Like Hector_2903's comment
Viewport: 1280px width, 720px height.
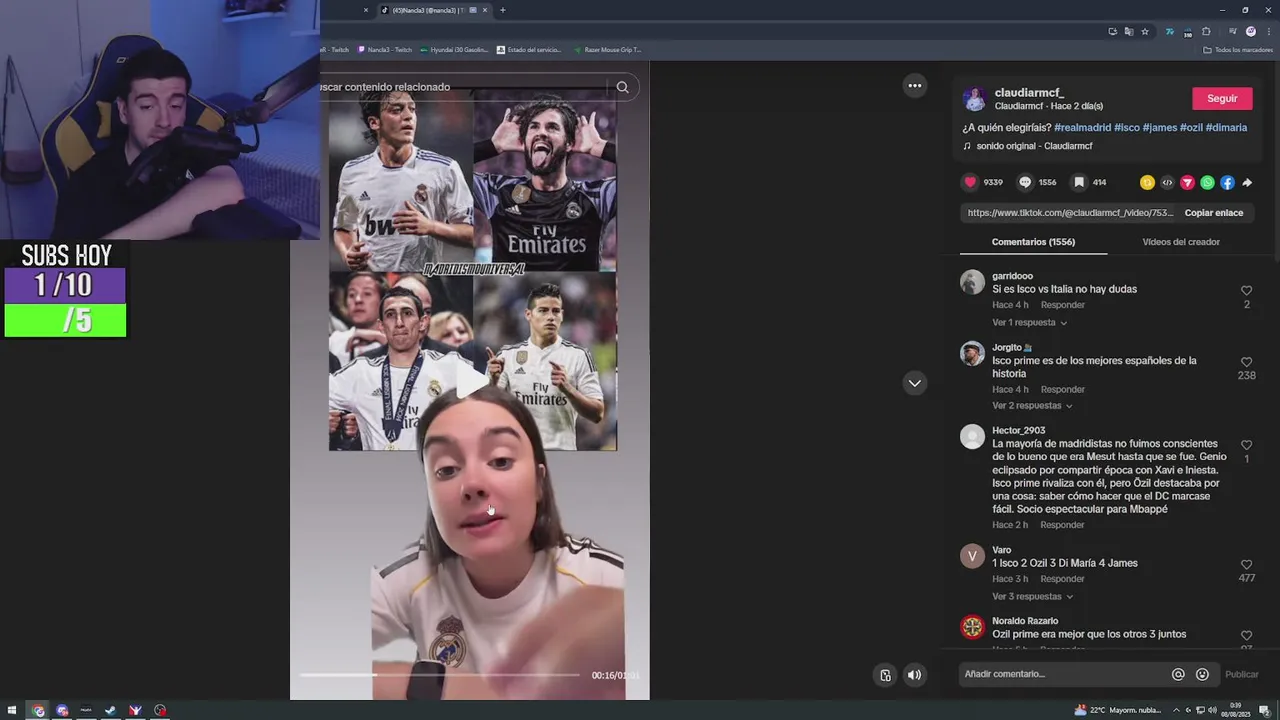pos(1246,445)
